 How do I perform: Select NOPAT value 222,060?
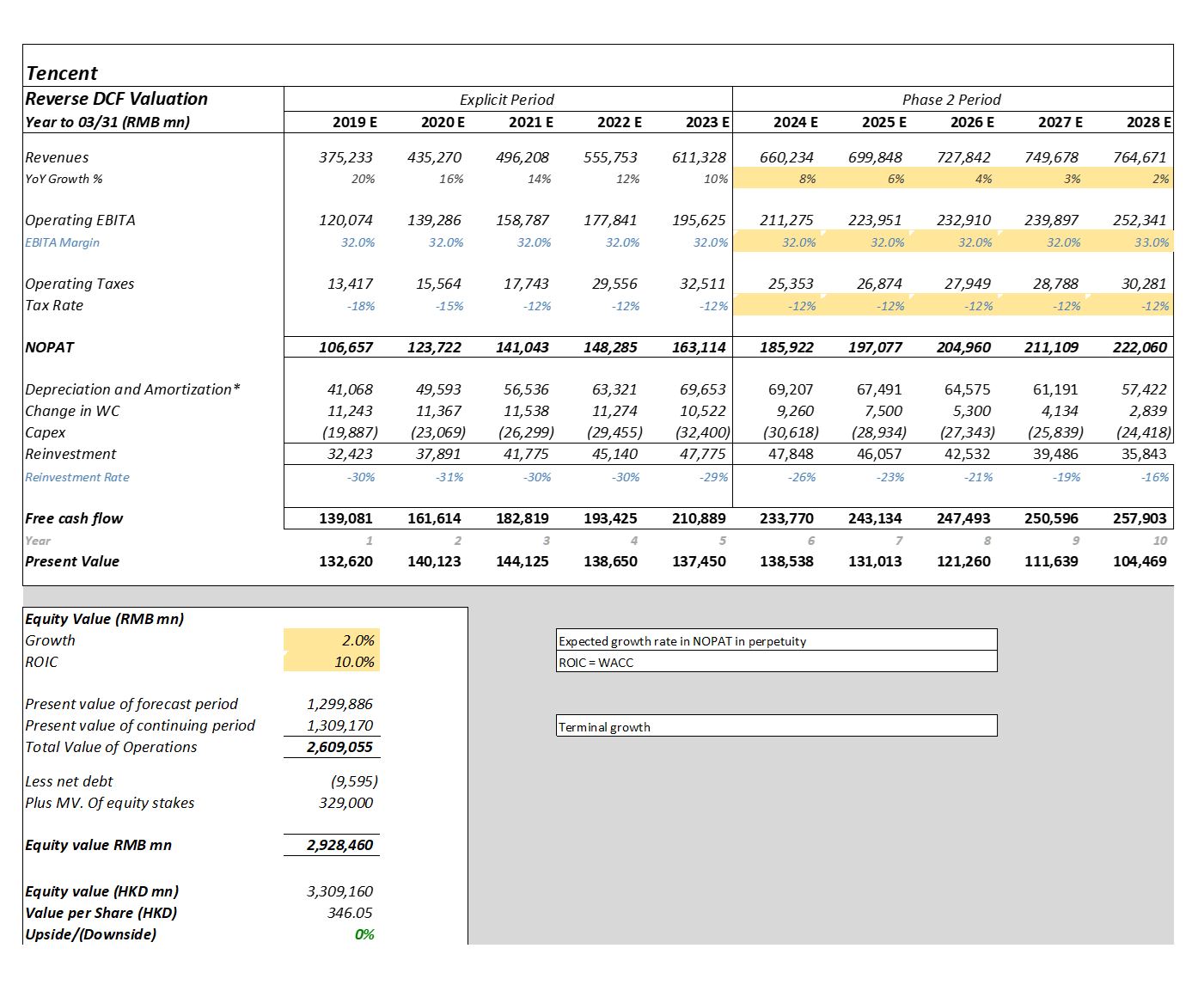coord(1140,347)
